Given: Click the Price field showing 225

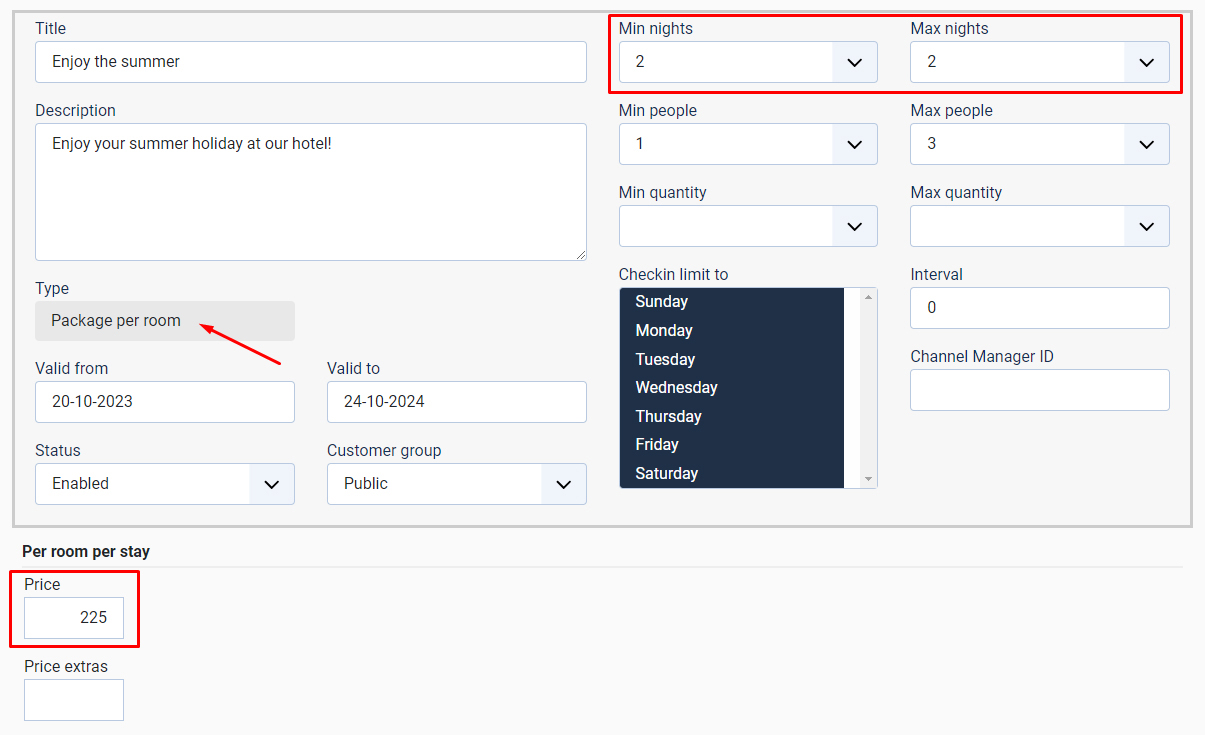Looking at the screenshot, I should (74, 618).
